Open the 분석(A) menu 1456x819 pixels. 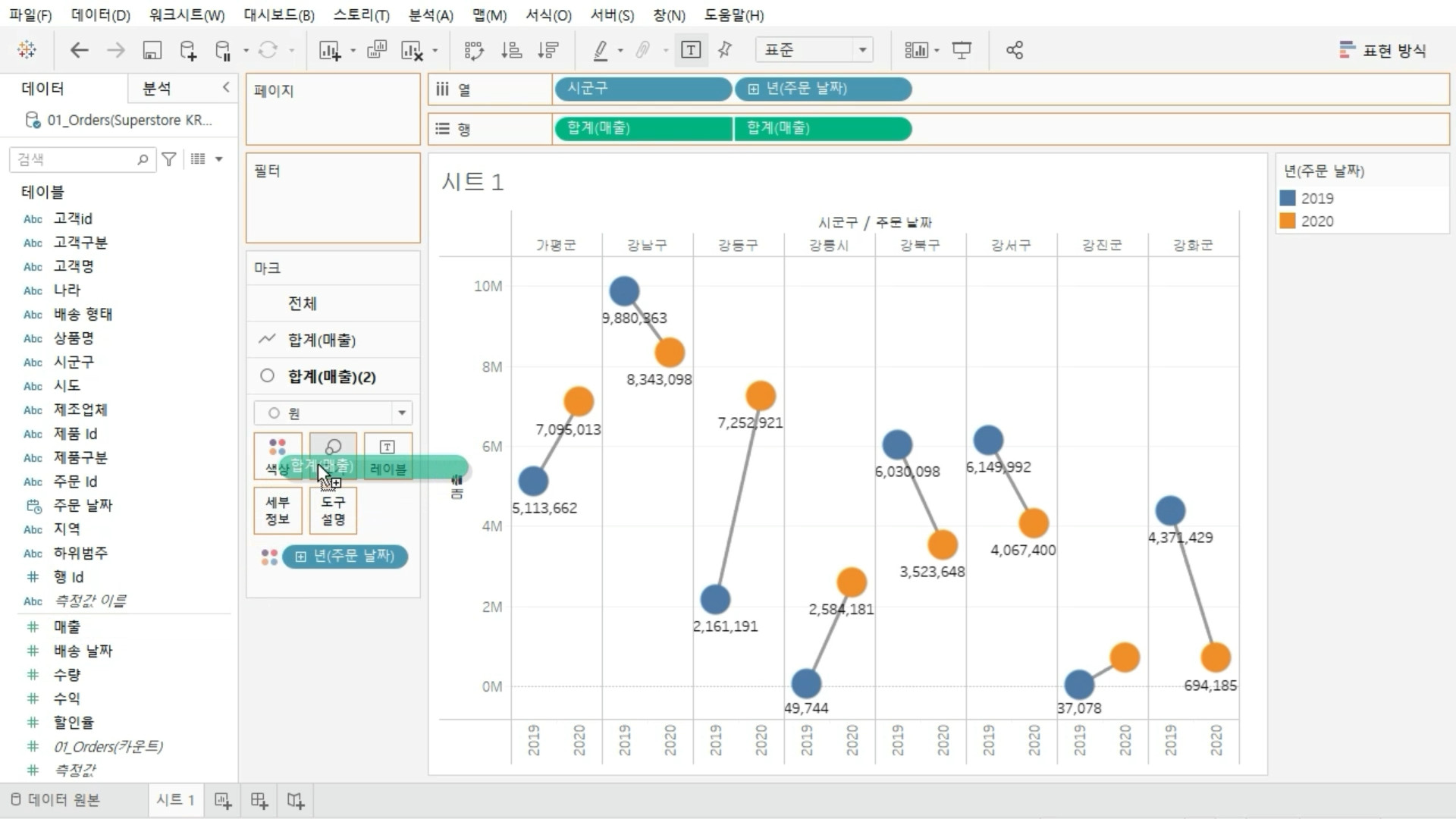tap(430, 15)
